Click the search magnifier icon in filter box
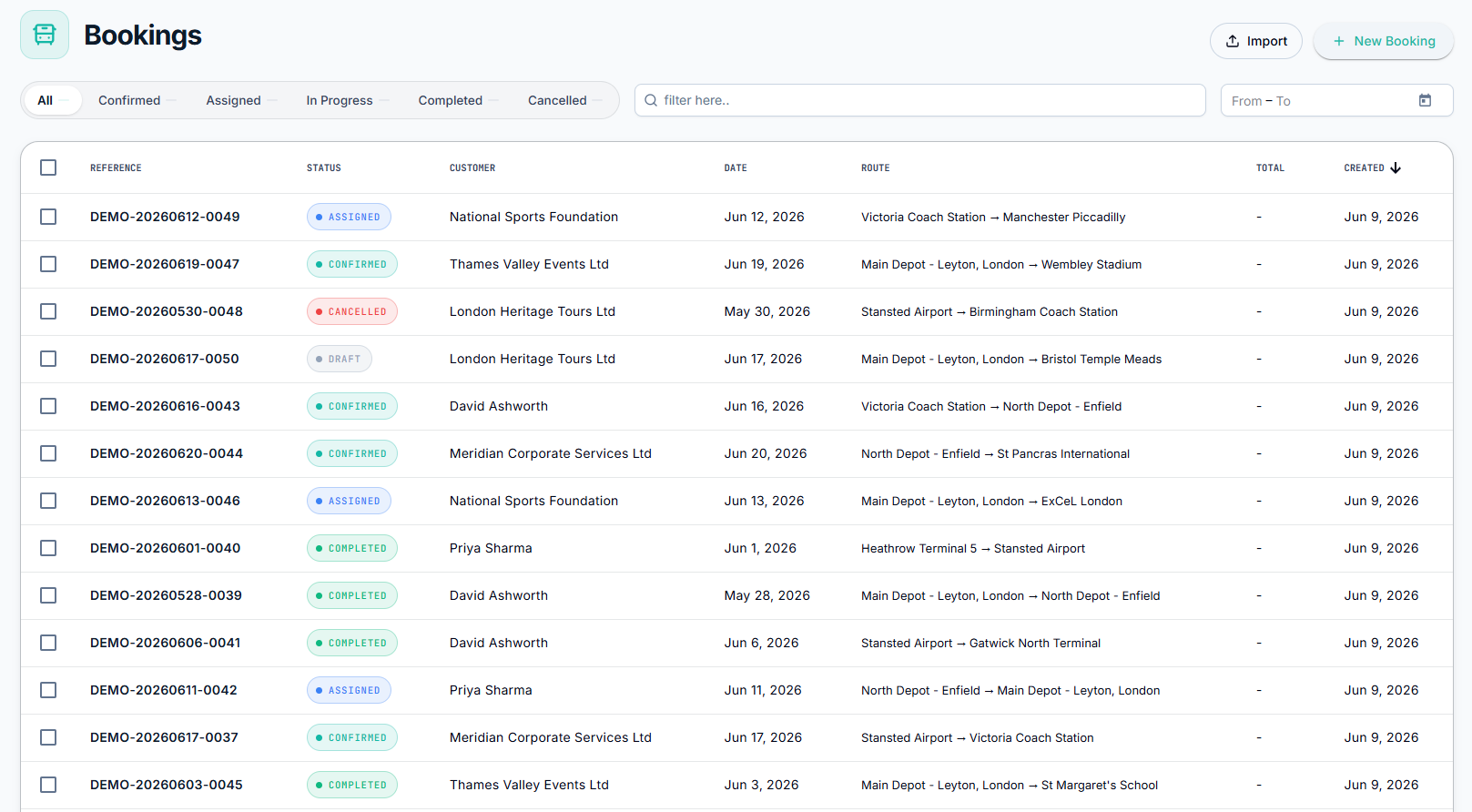This screenshot has width=1472, height=812. (651, 100)
